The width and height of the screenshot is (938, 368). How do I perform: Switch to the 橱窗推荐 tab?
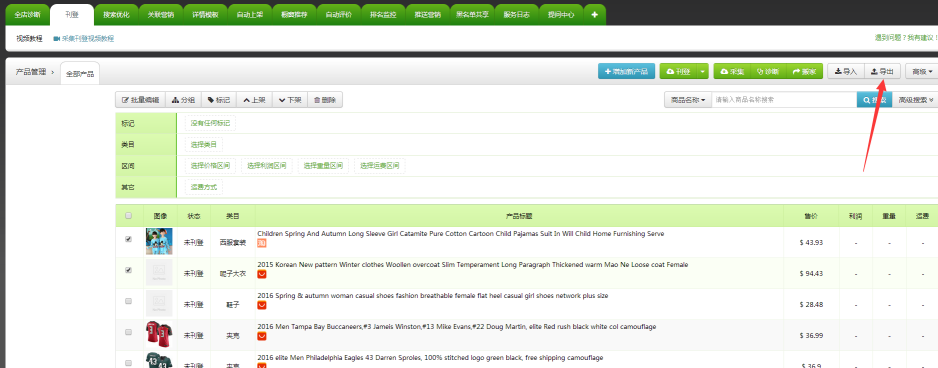coord(294,14)
